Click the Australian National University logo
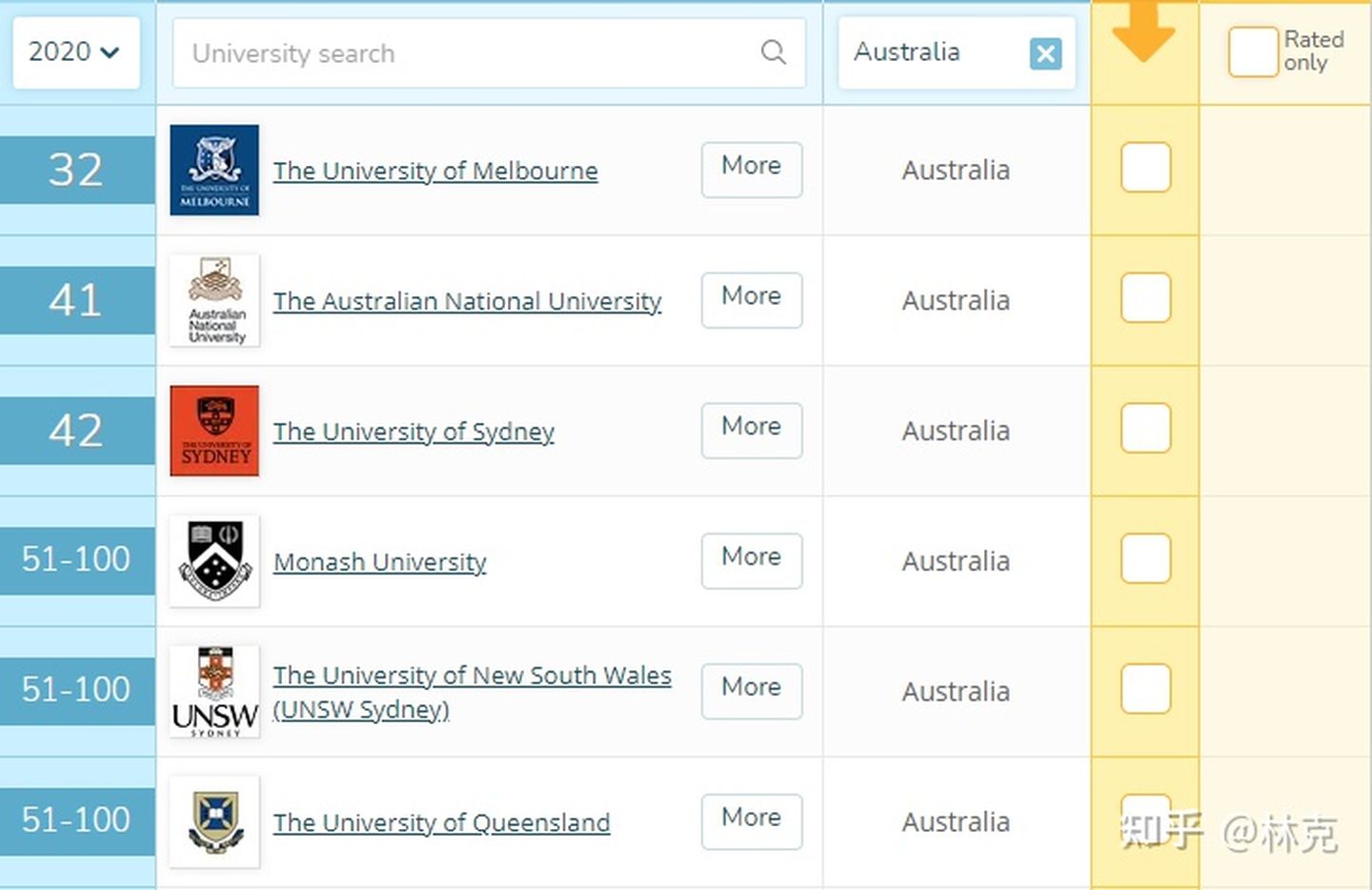 [x=214, y=300]
